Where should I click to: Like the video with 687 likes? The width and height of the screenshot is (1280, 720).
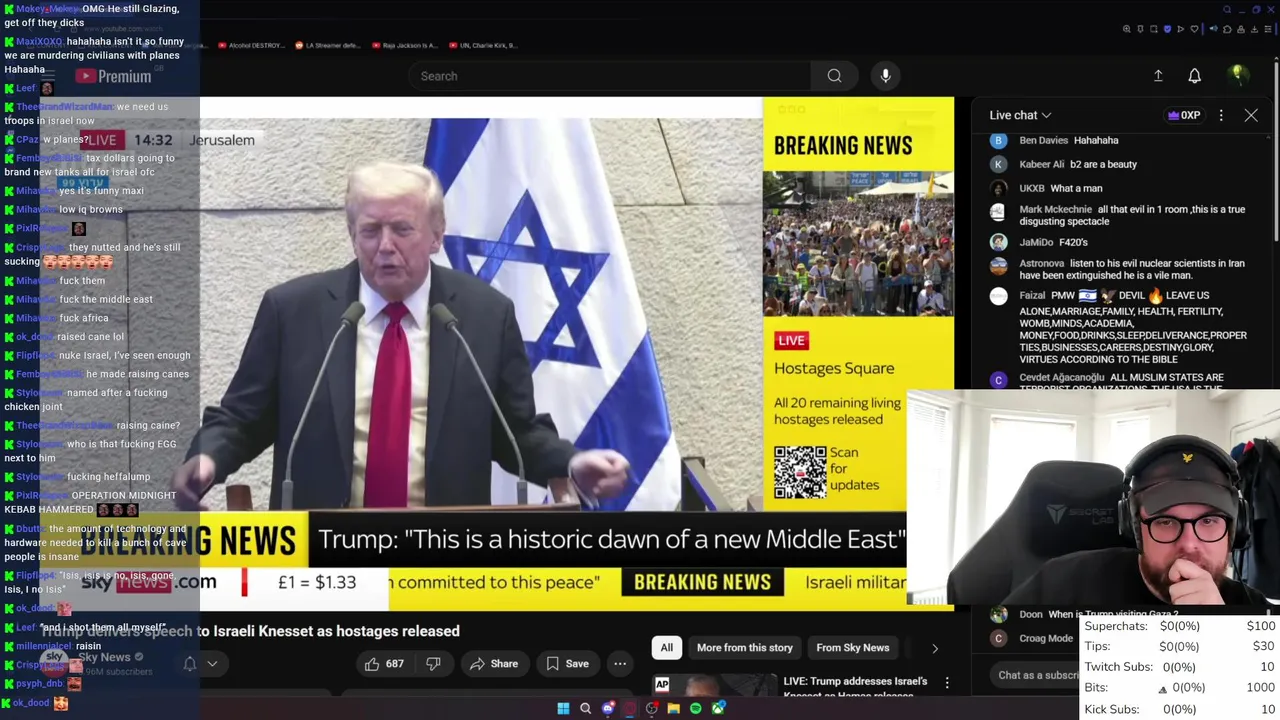pyautogui.click(x=384, y=664)
